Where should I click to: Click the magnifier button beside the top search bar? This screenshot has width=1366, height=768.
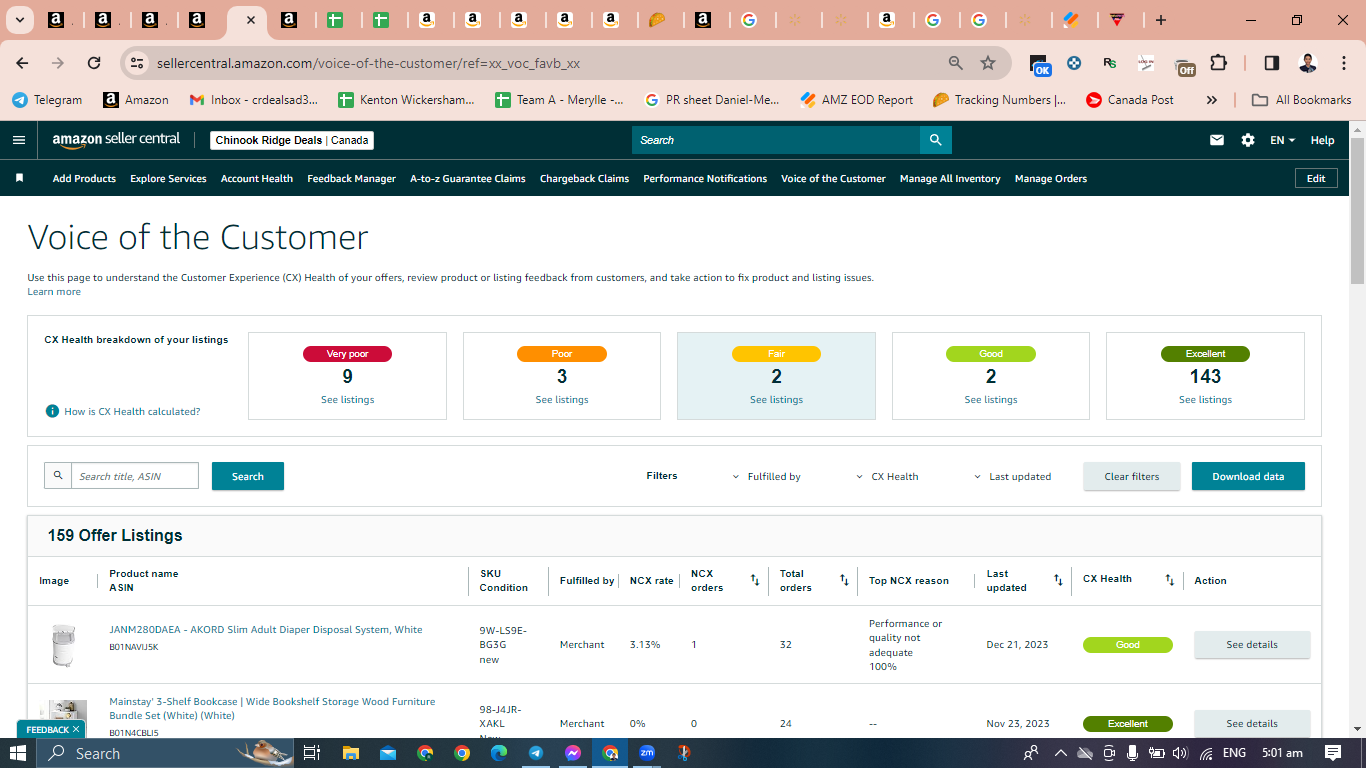[x=935, y=140]
